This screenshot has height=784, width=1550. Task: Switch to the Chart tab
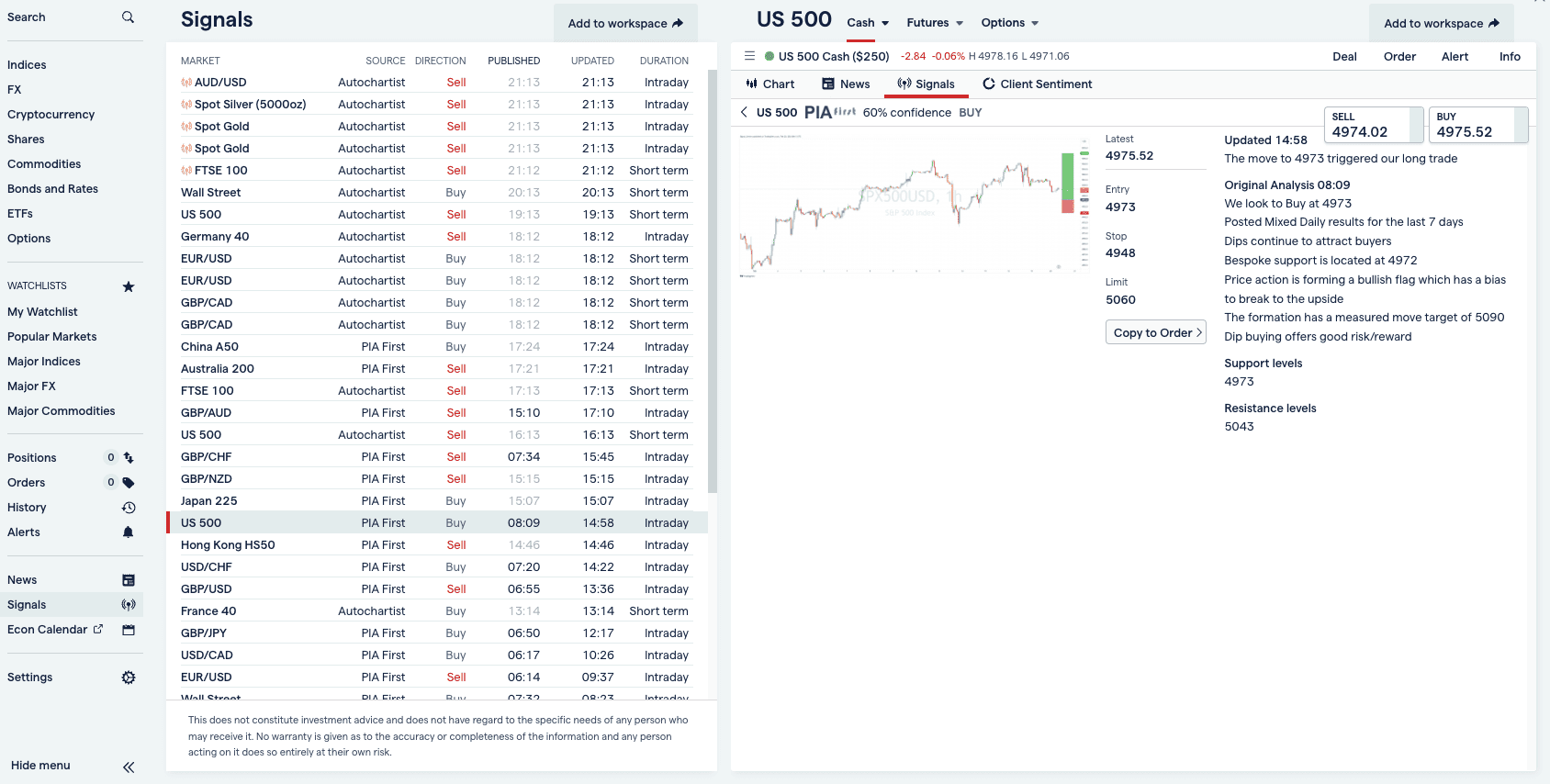point(769,84)
